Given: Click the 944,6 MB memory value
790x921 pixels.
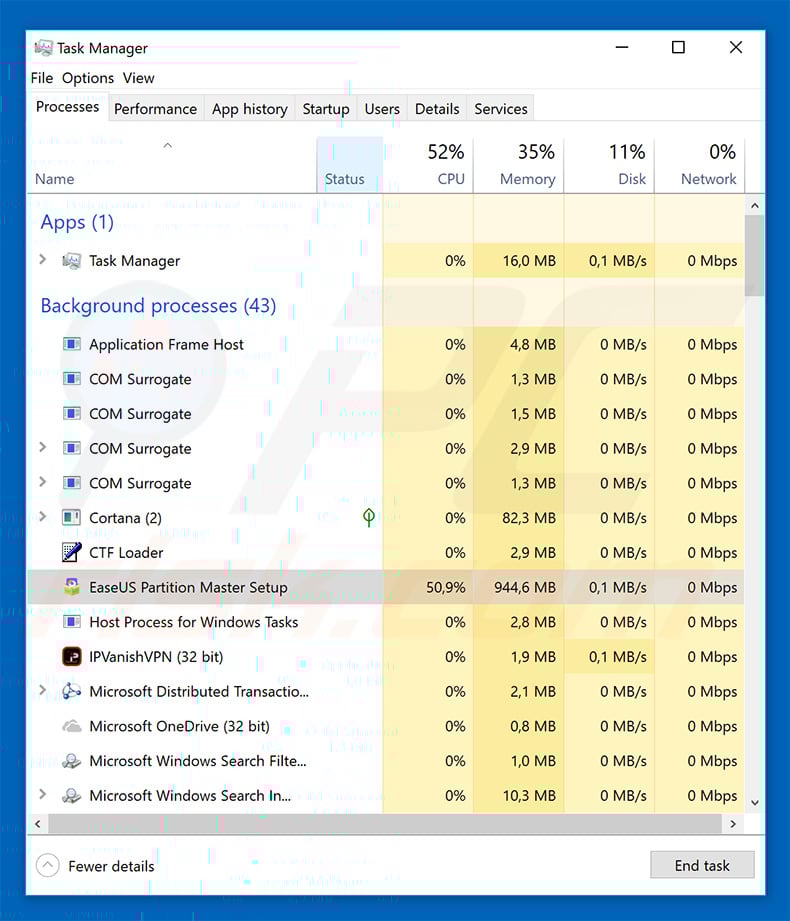Looking at the screenshot, I should point(525,587).
